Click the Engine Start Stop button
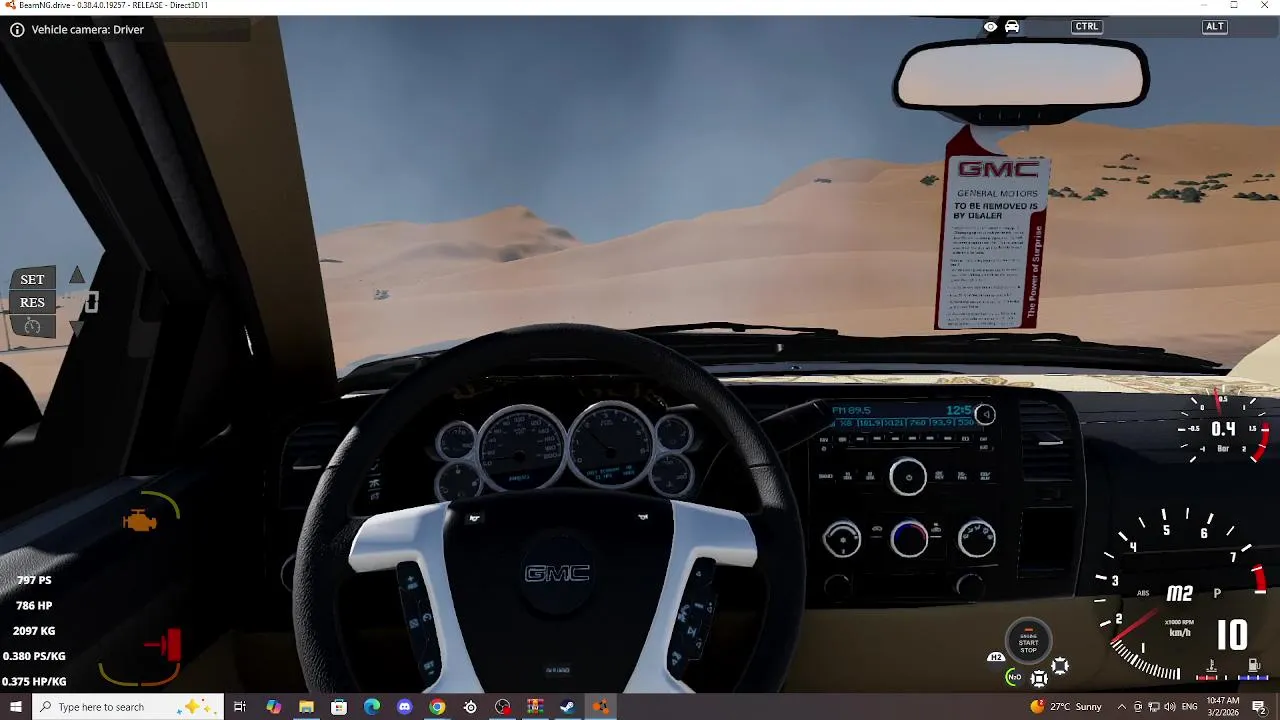The width and height of the screenshot is (1280, 720). (1028, 642)
